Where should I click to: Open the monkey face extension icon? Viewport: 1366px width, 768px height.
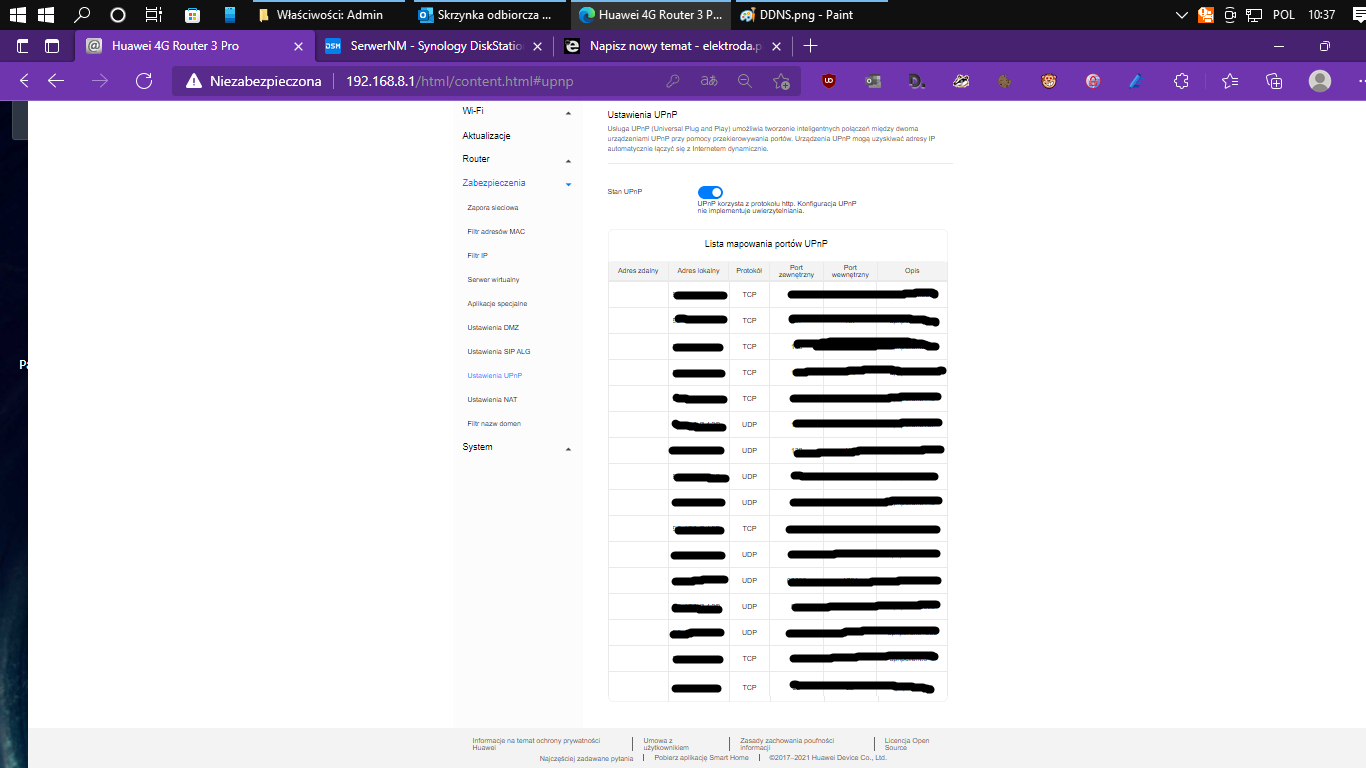click(x=1049, y=81)
